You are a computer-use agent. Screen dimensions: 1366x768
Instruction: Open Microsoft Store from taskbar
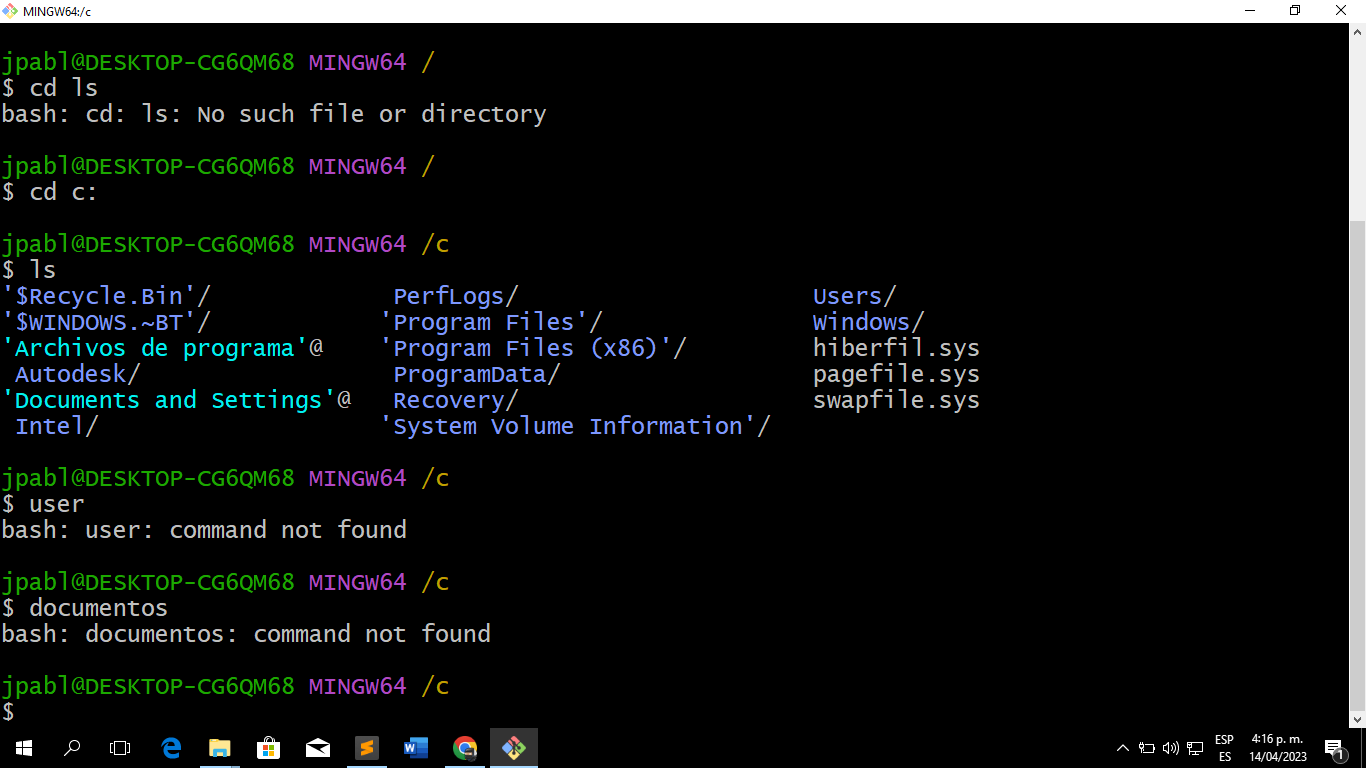click(268, 747)
